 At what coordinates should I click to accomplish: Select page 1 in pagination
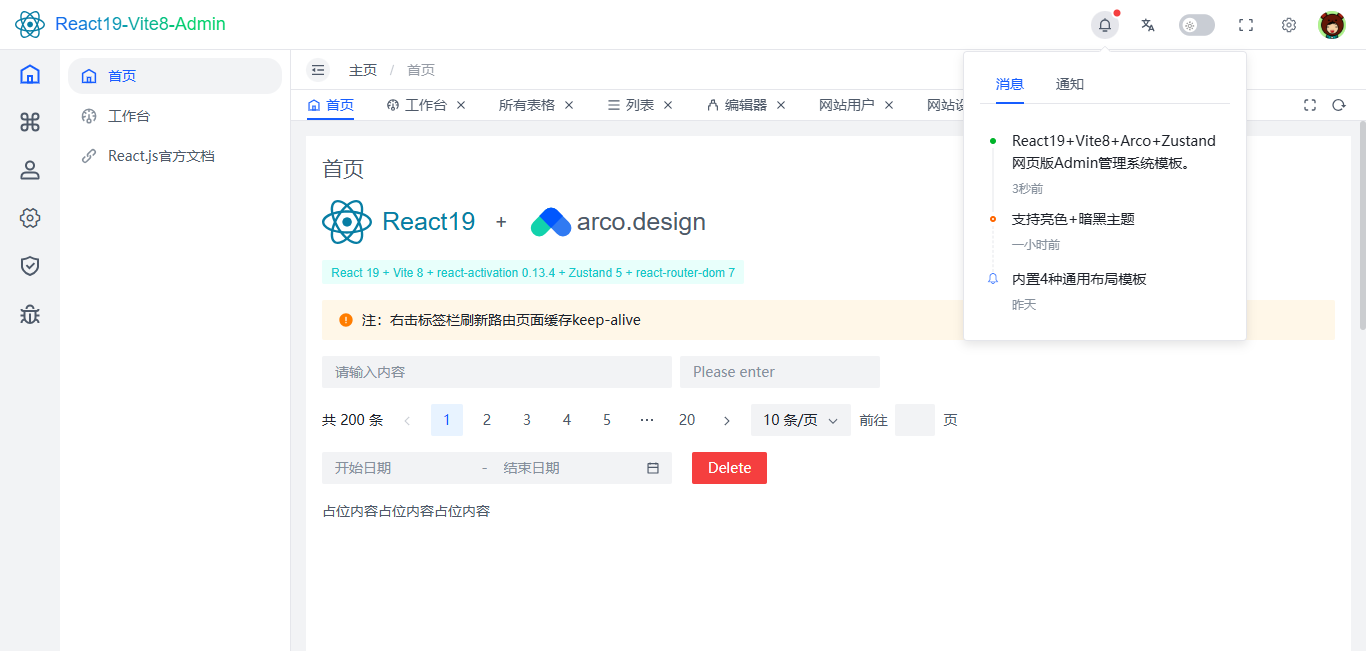coord(447,420)
